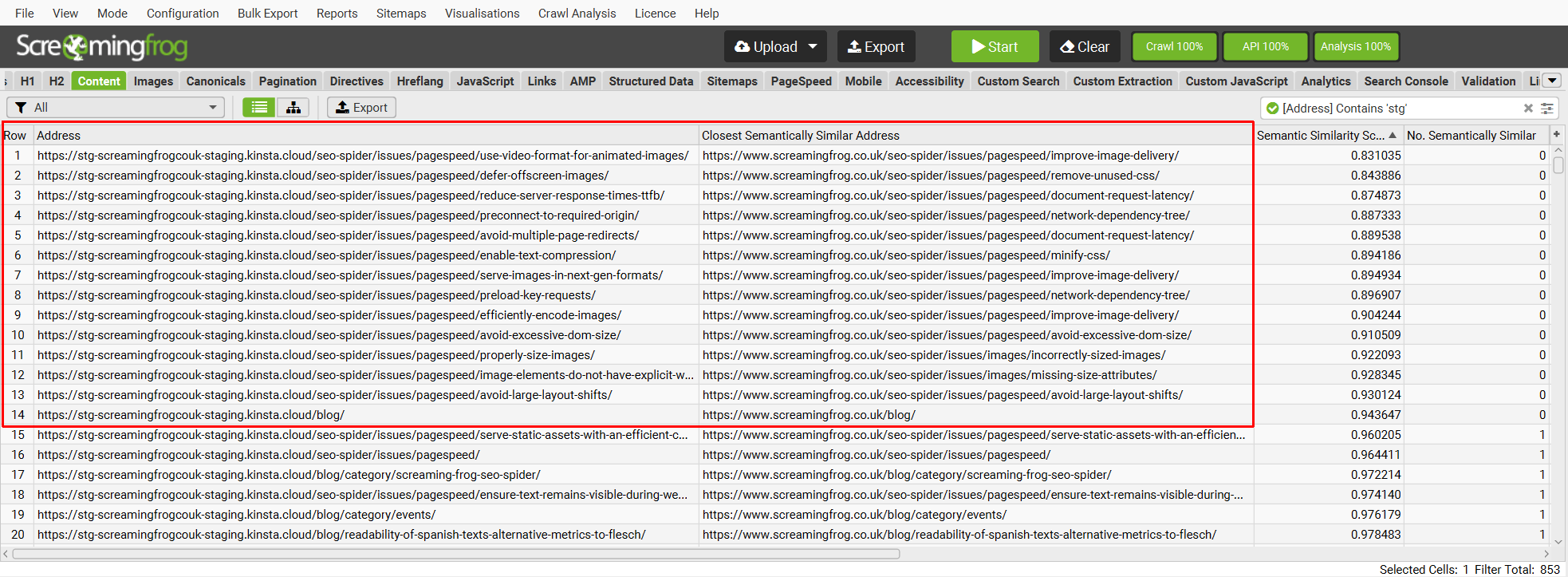Switch to the Custom Search tab

click(1018, 81)
